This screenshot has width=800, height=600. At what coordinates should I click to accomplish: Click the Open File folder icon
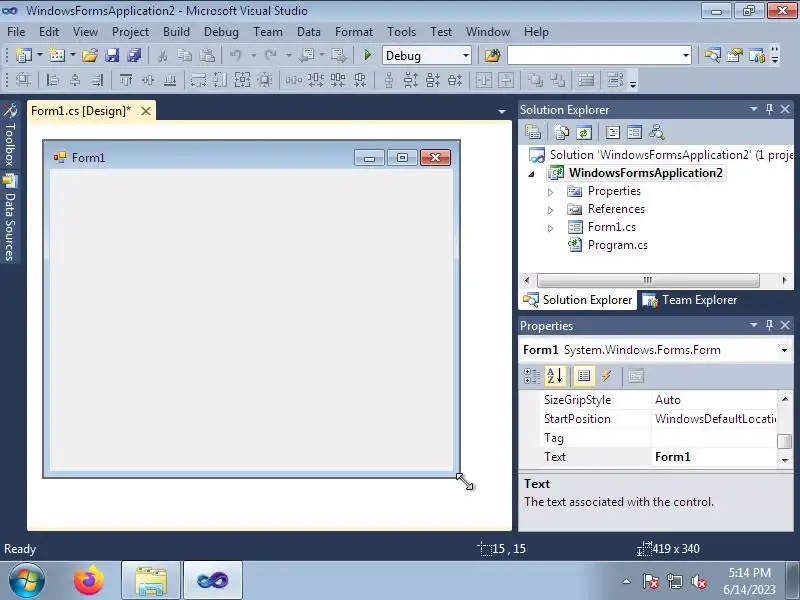point(90,55)
